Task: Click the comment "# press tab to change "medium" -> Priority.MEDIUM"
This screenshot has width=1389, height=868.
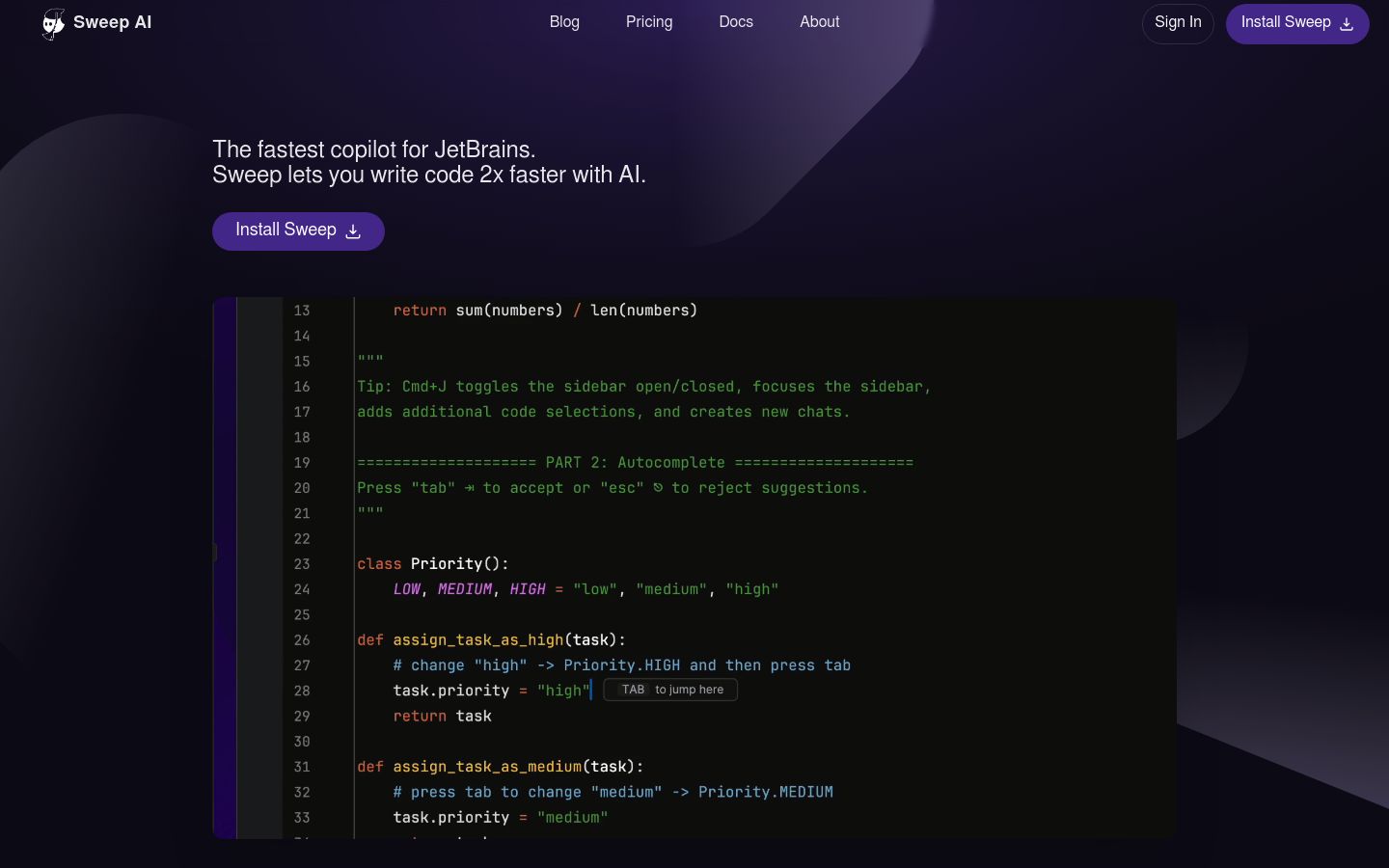Action: click(613, 792)
